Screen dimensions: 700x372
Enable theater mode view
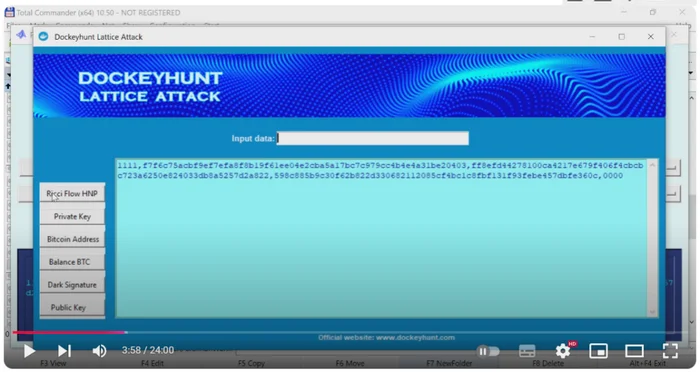point(634,351)
